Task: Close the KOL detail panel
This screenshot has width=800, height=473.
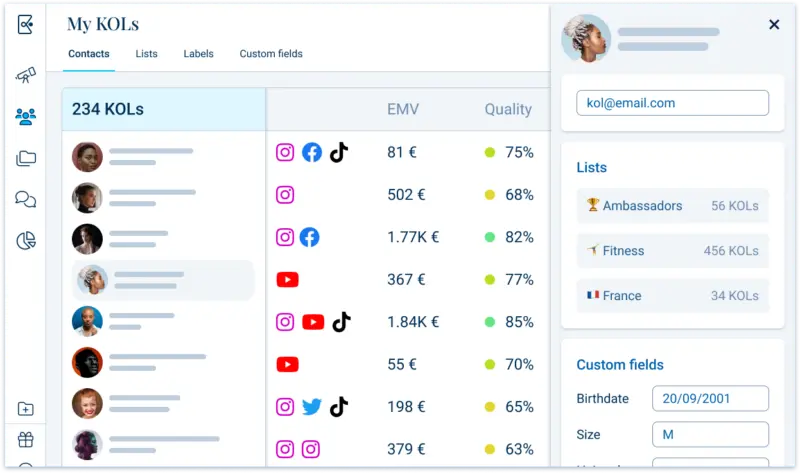Action: pos(774,25)
